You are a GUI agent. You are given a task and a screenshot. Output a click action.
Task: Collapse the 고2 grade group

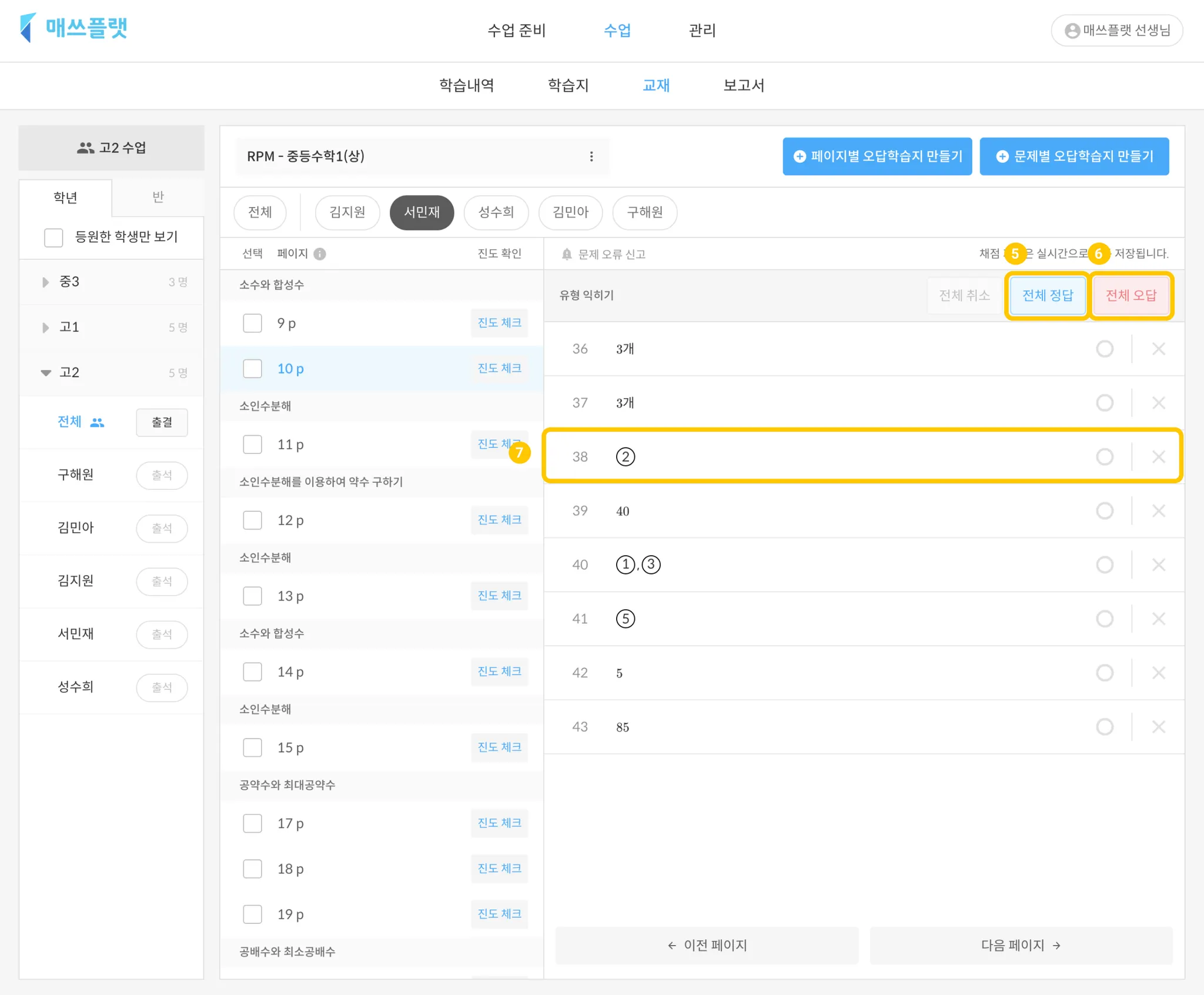pos(46,373)
